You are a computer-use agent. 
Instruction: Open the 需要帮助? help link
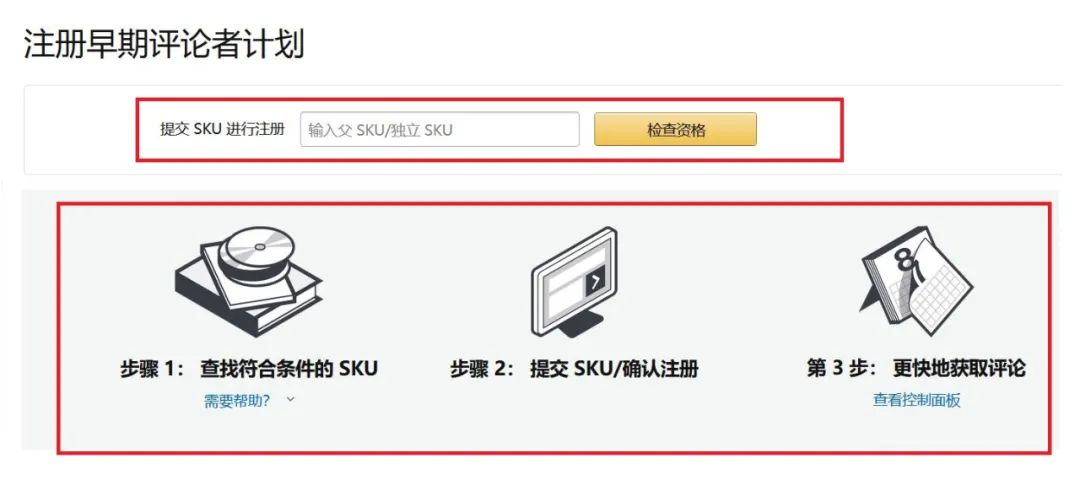coord(237,401)
